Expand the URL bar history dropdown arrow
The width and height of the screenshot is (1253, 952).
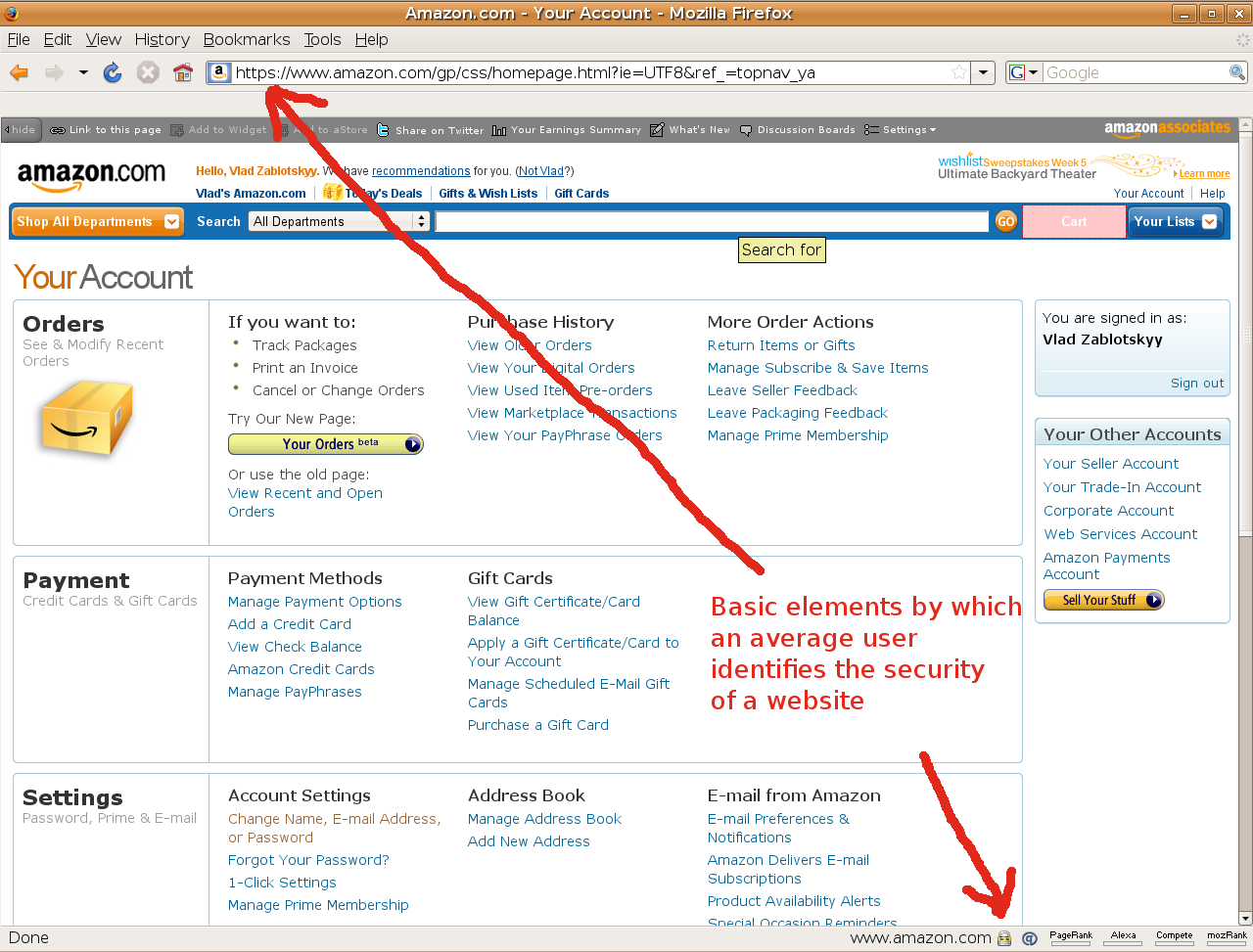point(984,72)
